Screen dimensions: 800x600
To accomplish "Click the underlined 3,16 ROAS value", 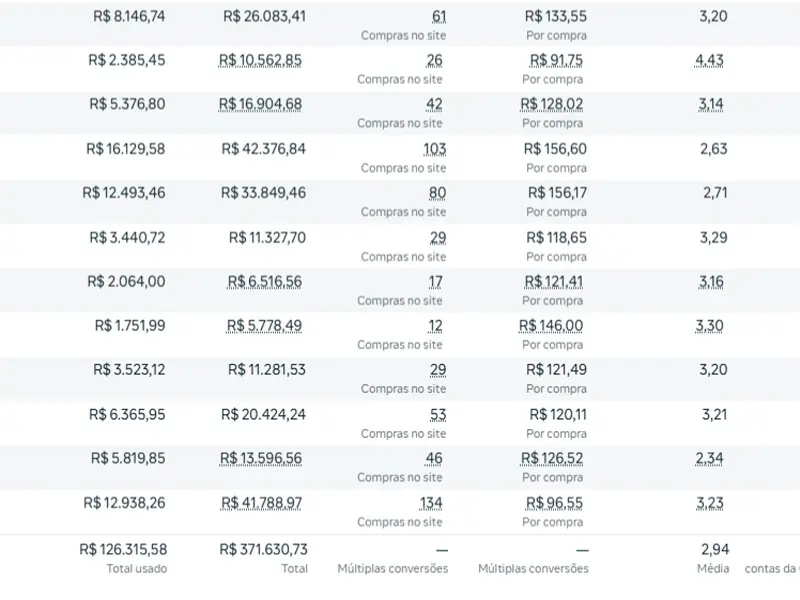I will pos(710,282).
